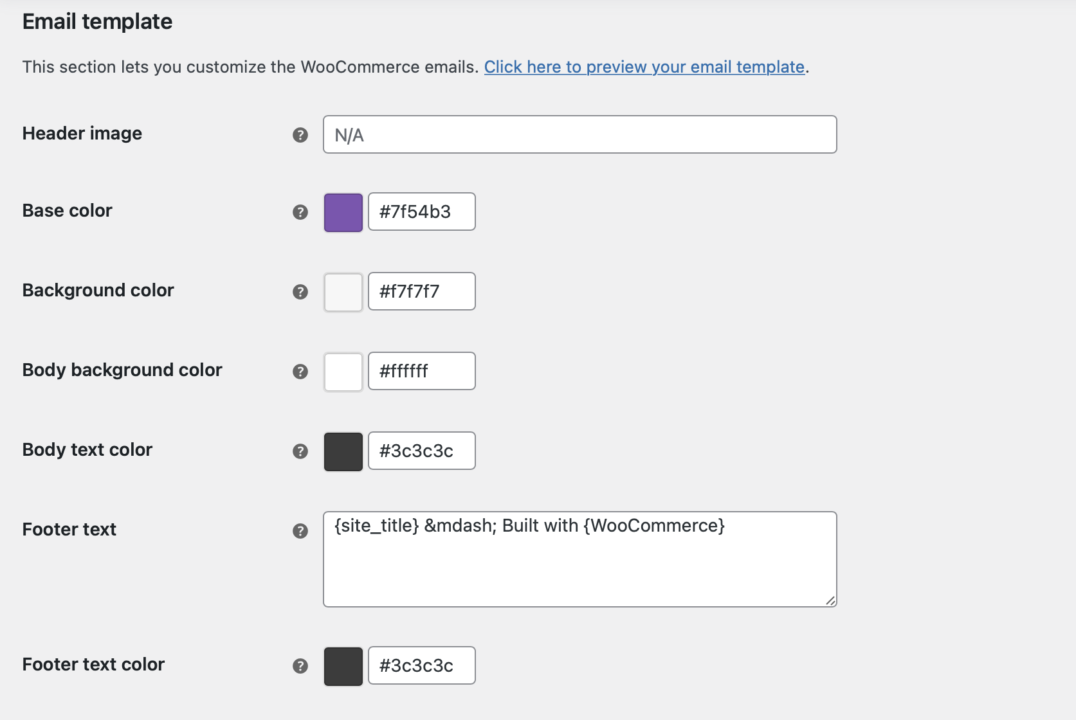This screenshot has width=1076, height=720.
Task: Click the Body background color help icon
Action: (299, 371)
